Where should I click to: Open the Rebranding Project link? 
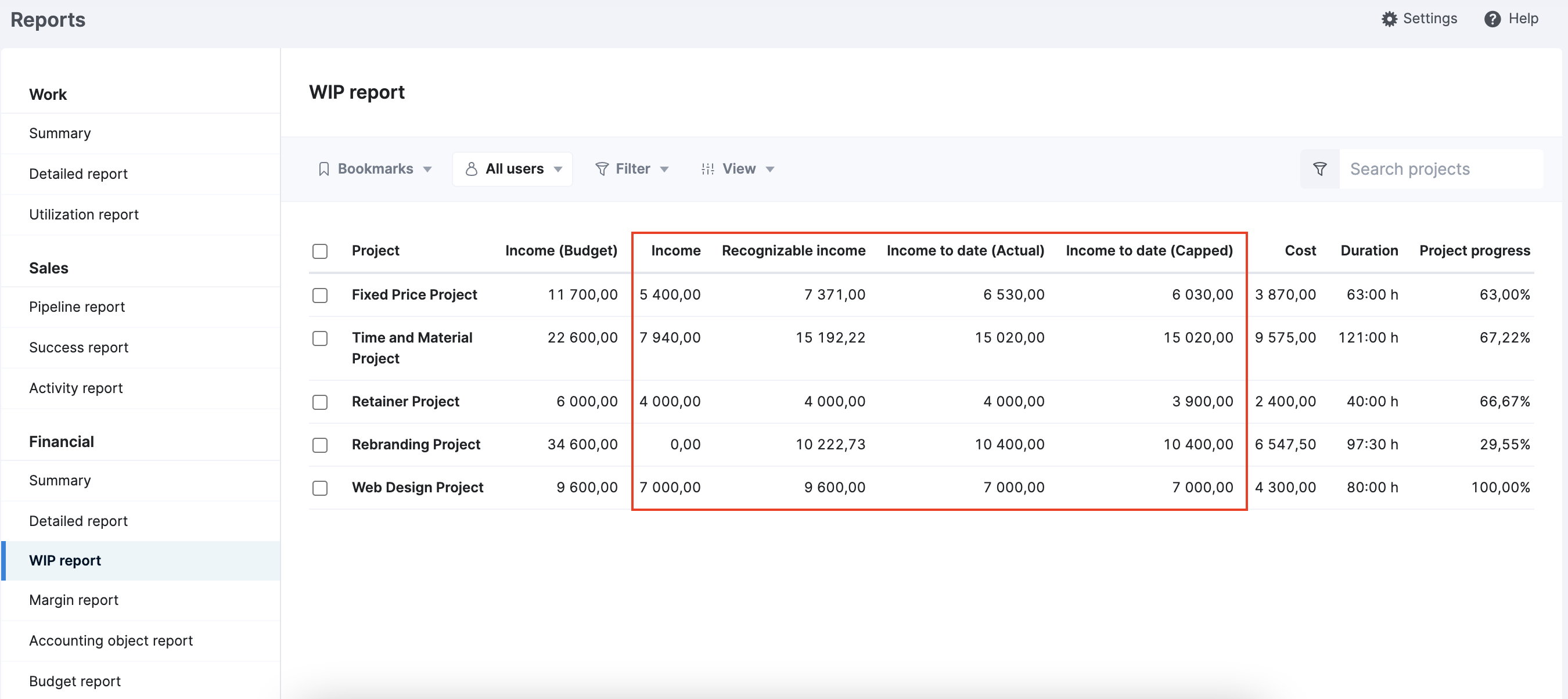(x=416, y=445)
